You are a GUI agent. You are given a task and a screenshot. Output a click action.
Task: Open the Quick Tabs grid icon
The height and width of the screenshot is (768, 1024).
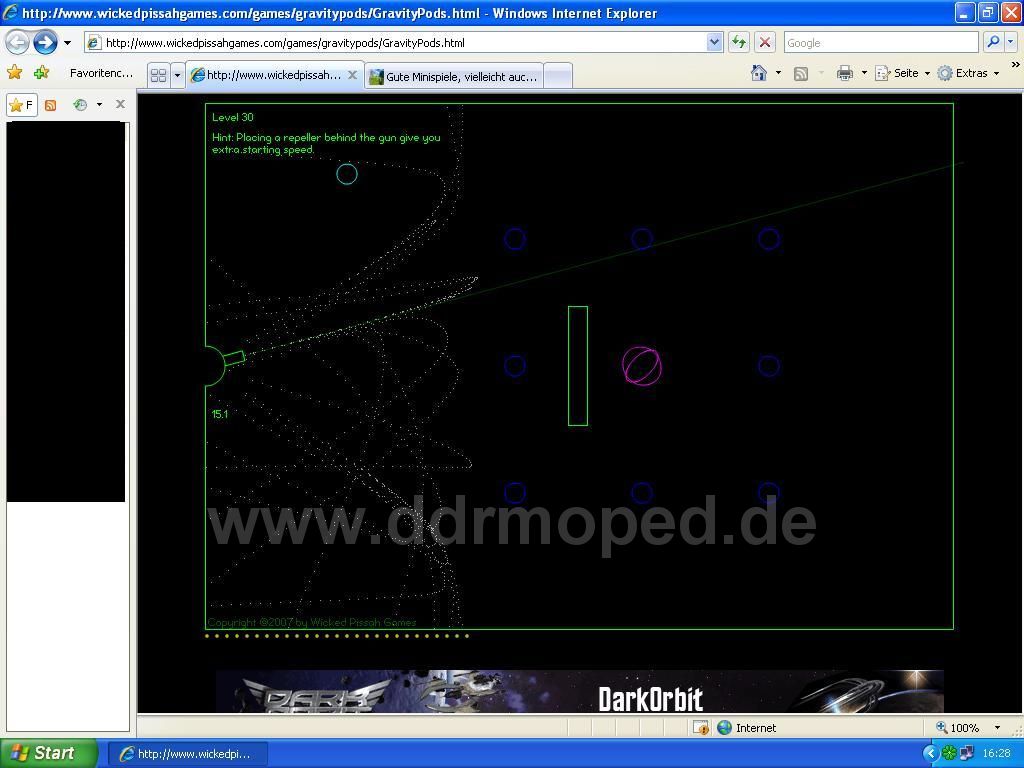158,76
